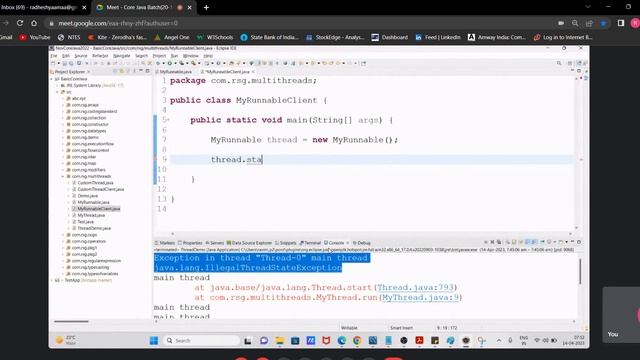Image resolution: width=640 pixels, height=360 pixels.
Task: Click the Save icon in Eclipse toolbar
Action: click(x=64, y=63)
